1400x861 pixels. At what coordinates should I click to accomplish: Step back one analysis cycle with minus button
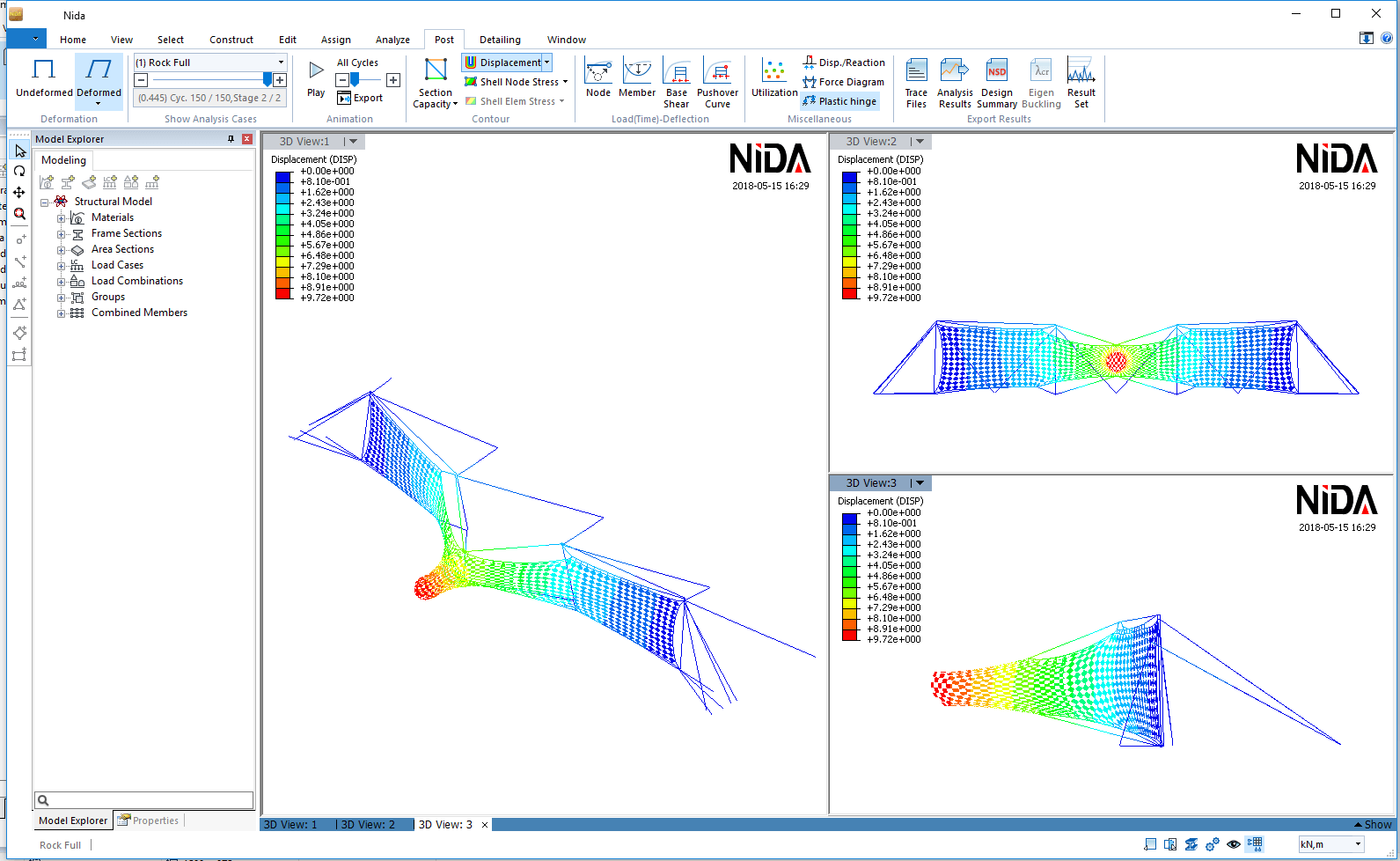click(x=141, y=80)
